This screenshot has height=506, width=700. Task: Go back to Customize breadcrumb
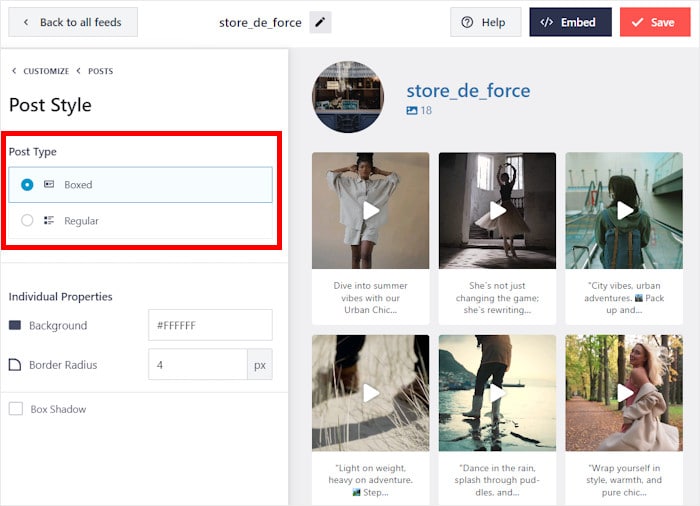point(46,71)
